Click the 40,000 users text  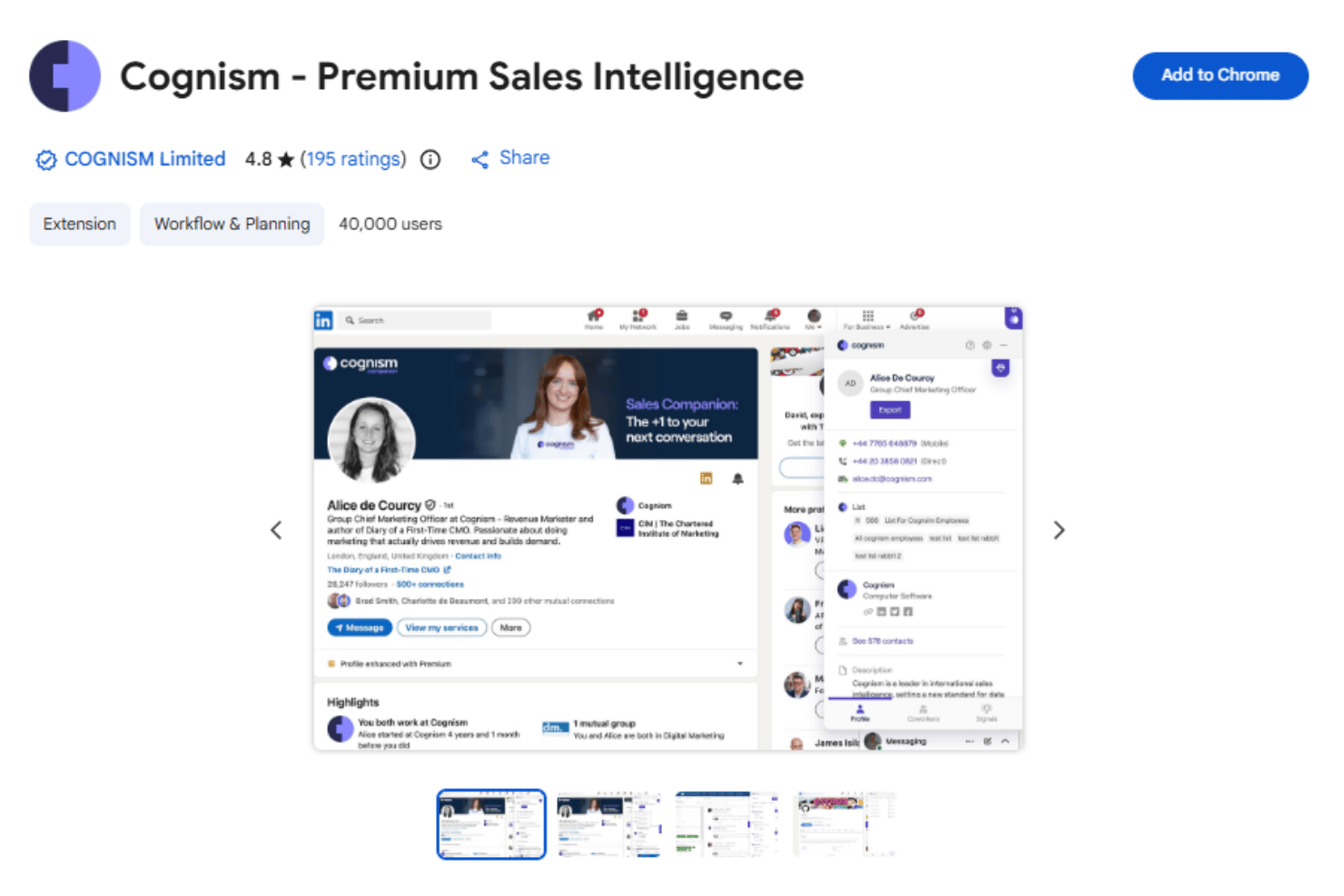[x=390, y=224]
